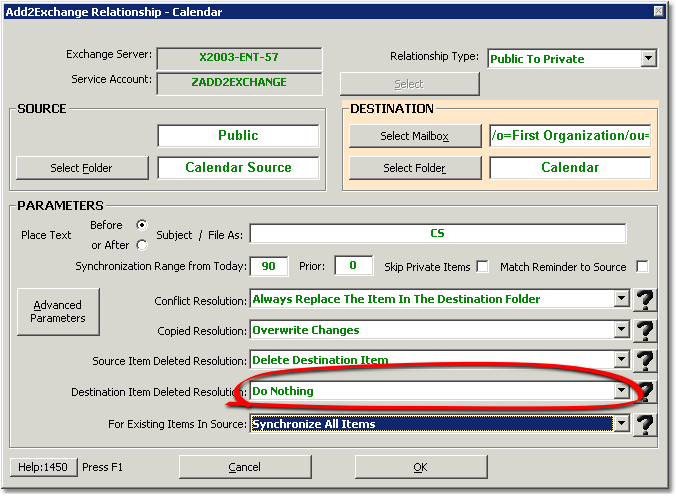Expand the Conflict Resolution dropdown
This screenshot has width=676, height=496.
tap(621, 298)
